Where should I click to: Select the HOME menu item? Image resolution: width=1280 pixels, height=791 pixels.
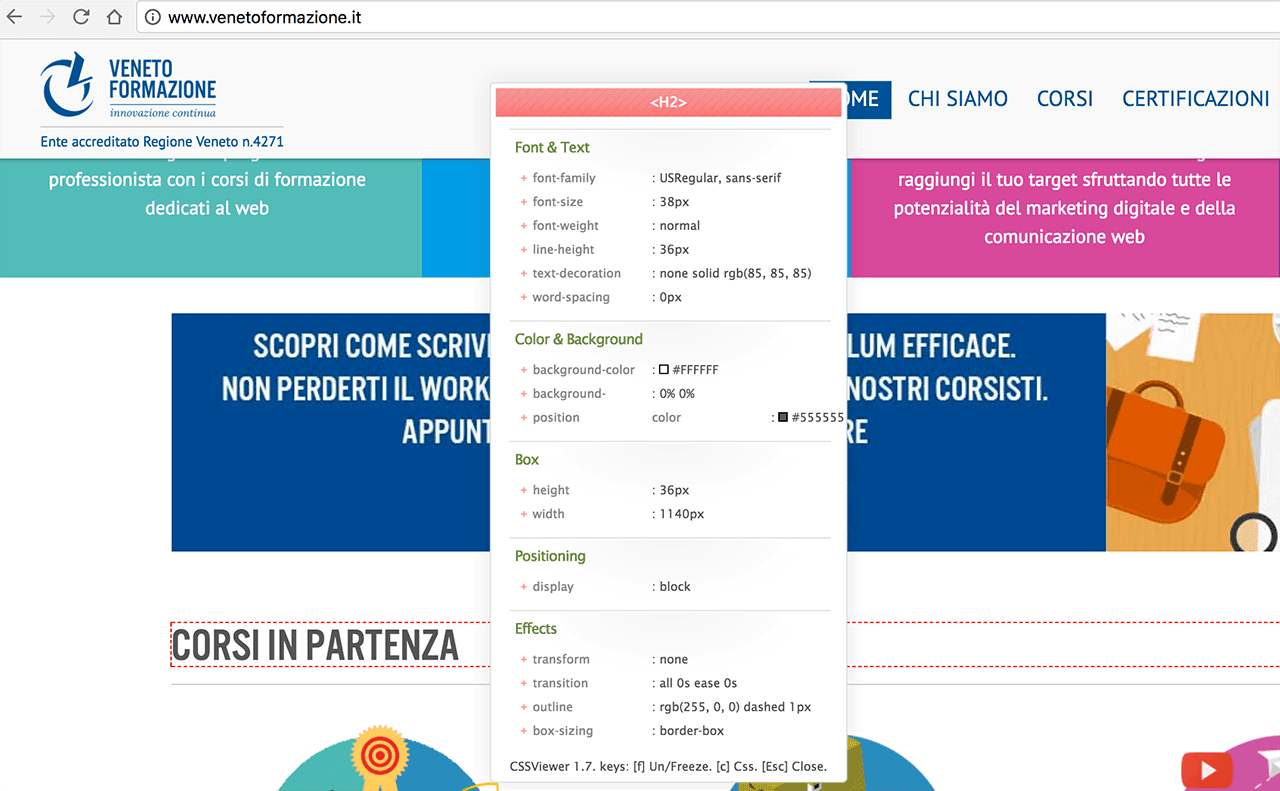tap(868, 99)
